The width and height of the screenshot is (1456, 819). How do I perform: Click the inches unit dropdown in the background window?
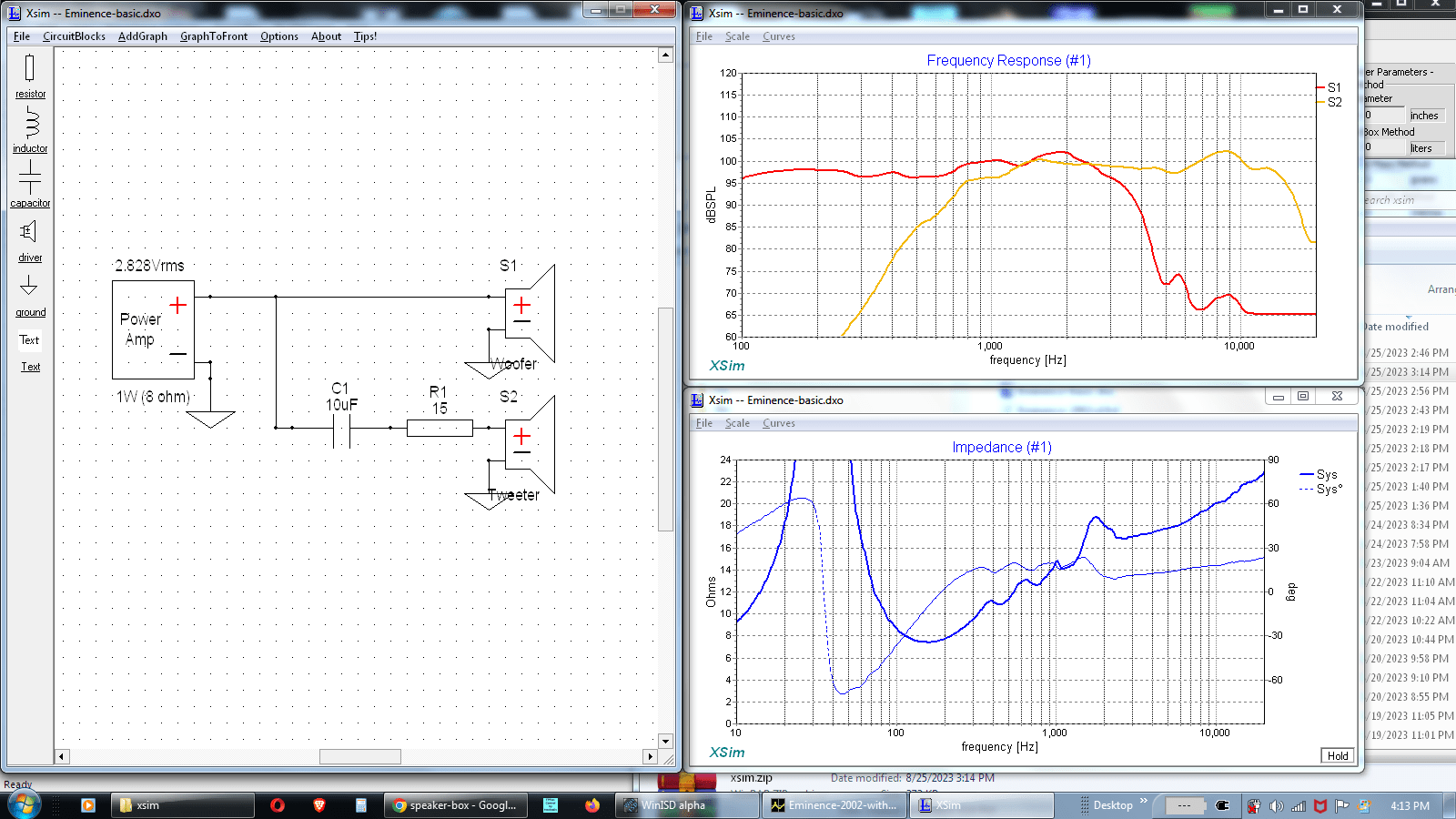pos(1426,116)
